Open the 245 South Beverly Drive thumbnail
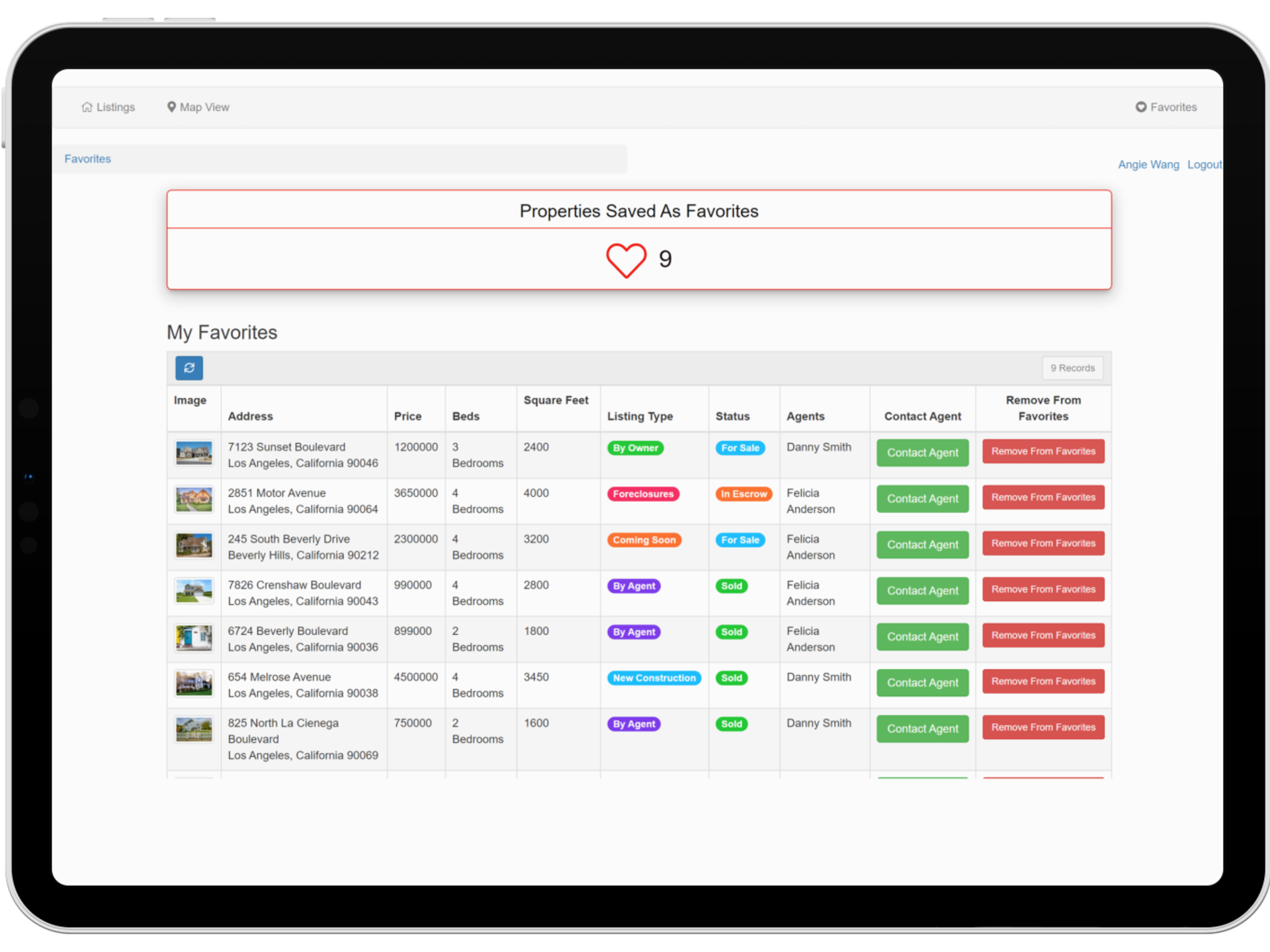Viewport: 1270px width, 952px height. [x=194, y=545]
